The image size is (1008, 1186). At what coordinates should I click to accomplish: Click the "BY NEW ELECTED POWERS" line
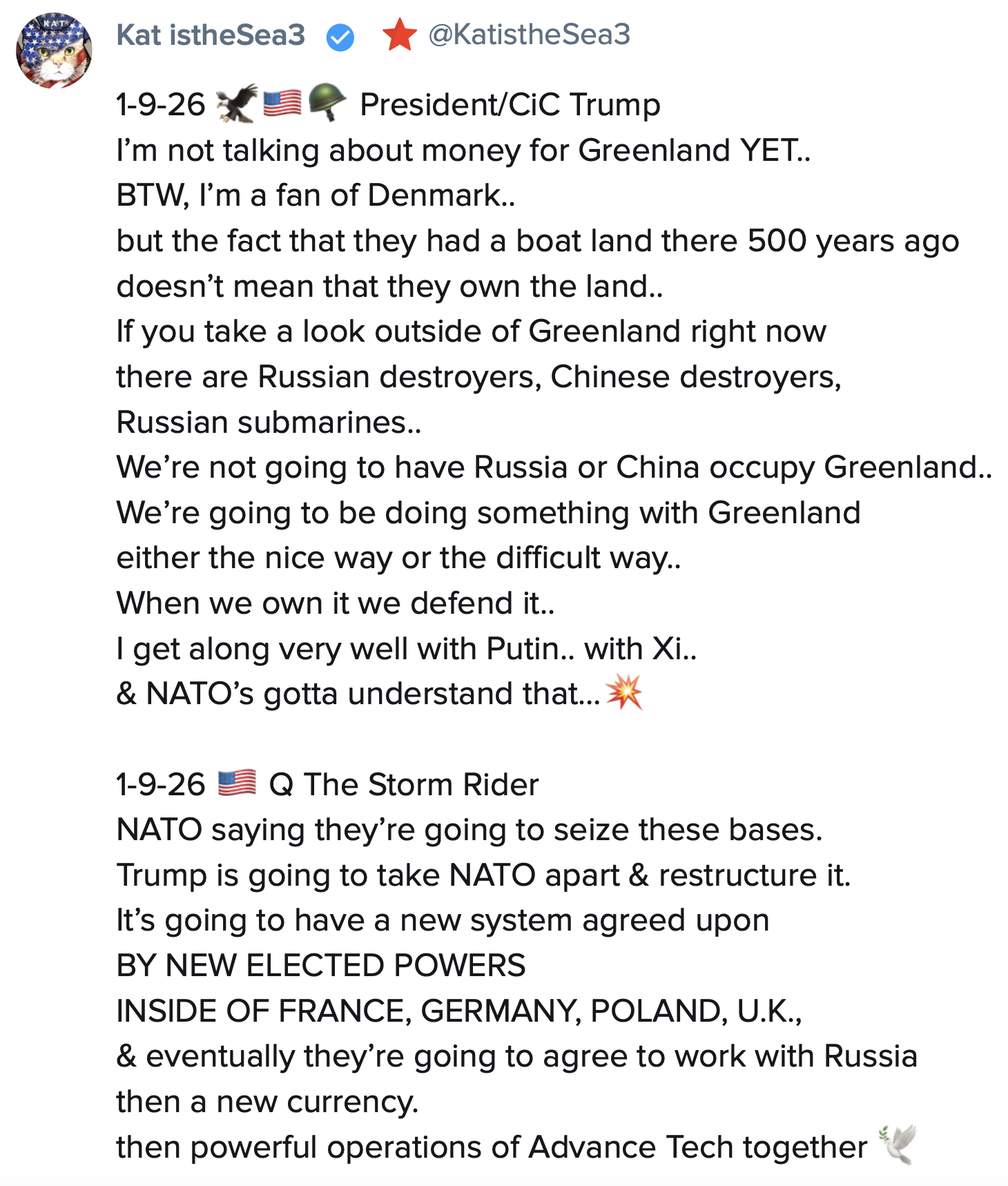point(321,966)
